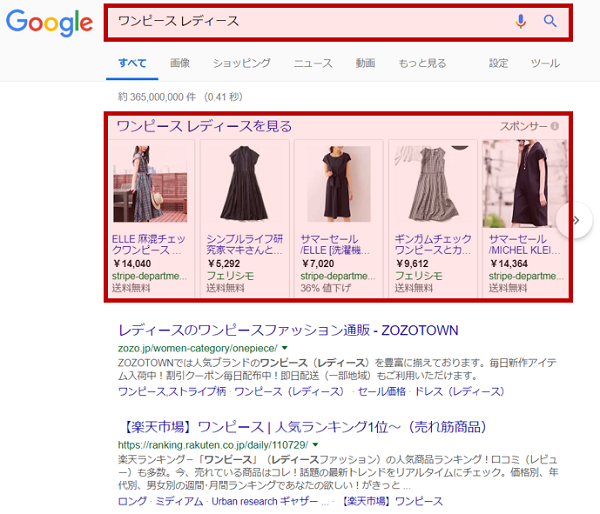Click ELLE 麻混チェックワンピース product title
Screen dimensions: 600x514
tap(148, 245)
